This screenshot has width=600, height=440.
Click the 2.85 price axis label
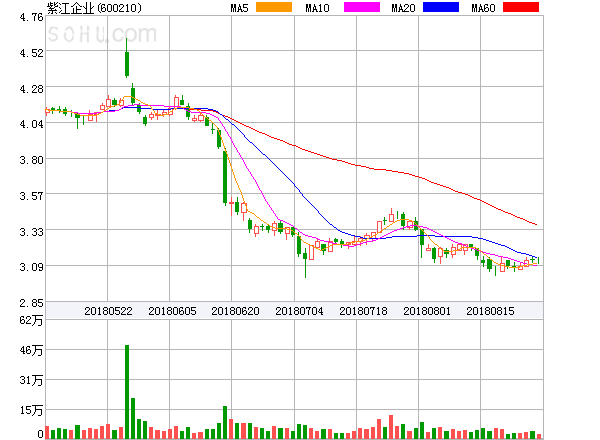tap(31, 303)
